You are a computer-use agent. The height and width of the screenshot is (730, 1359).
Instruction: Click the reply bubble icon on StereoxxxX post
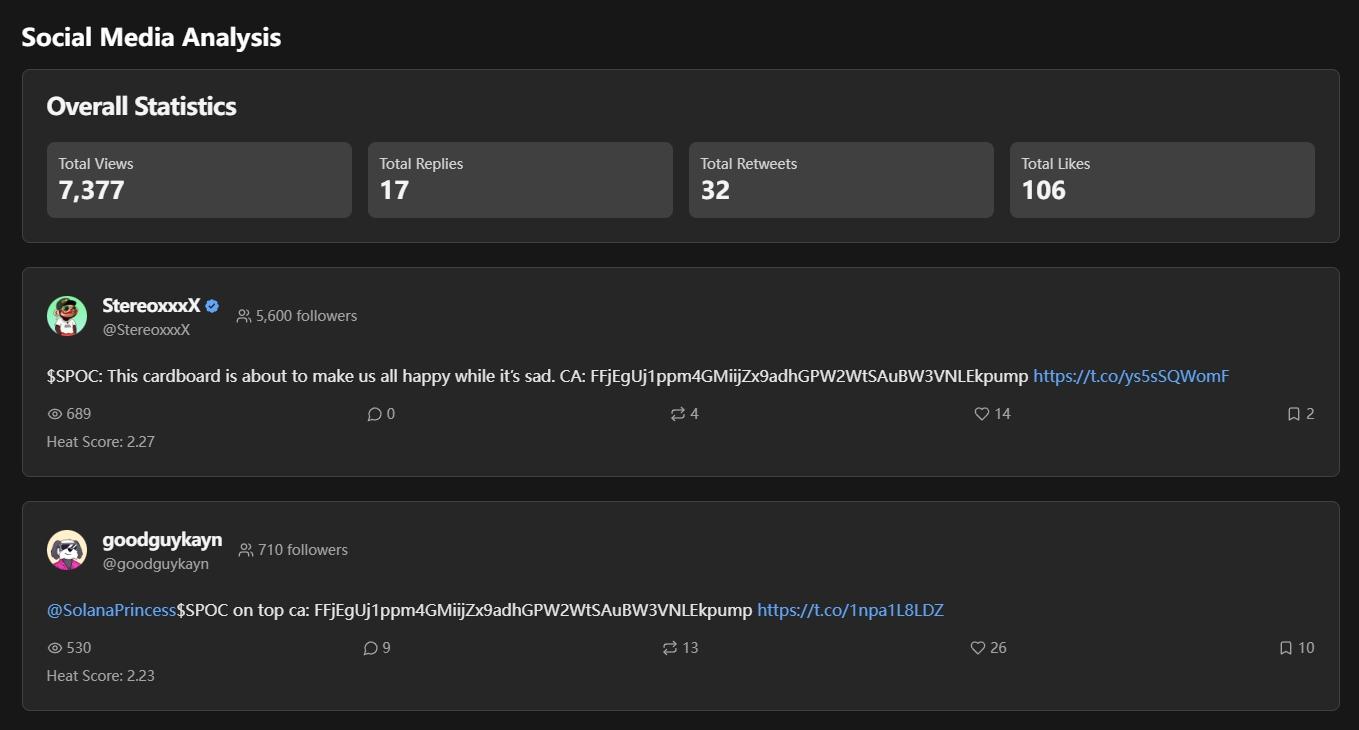(x=375, y=414)
